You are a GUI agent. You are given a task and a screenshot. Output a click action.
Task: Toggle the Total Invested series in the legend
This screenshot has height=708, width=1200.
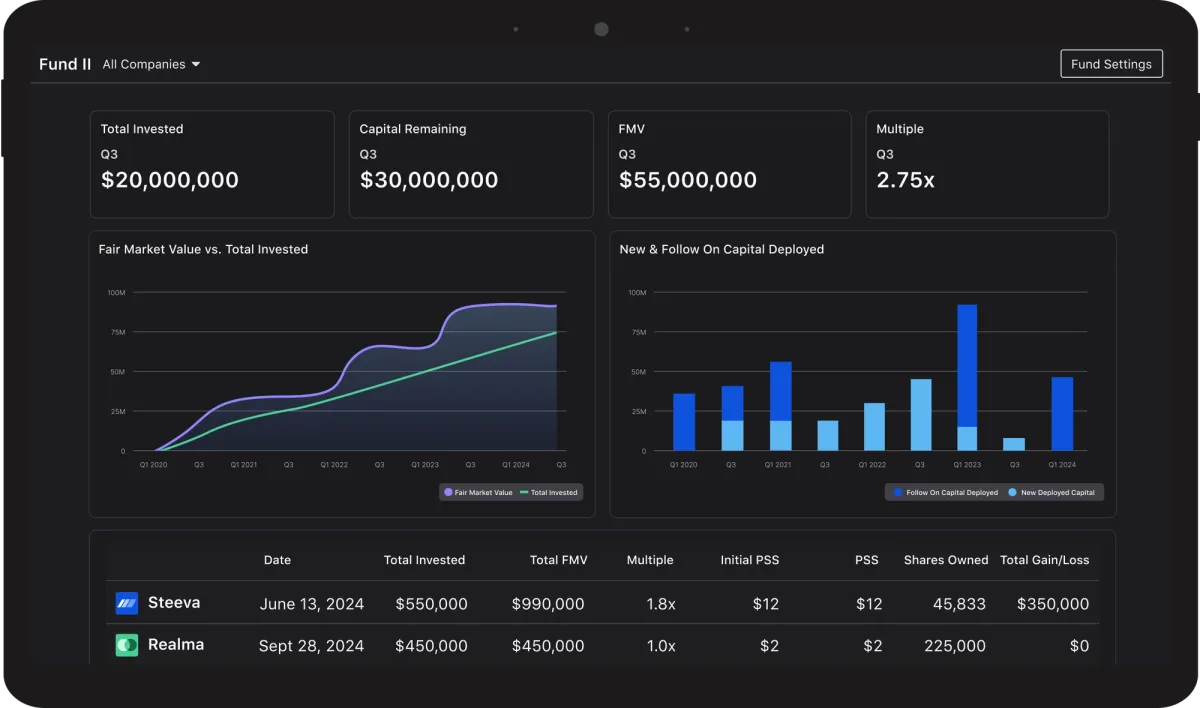tap(548, 492)
